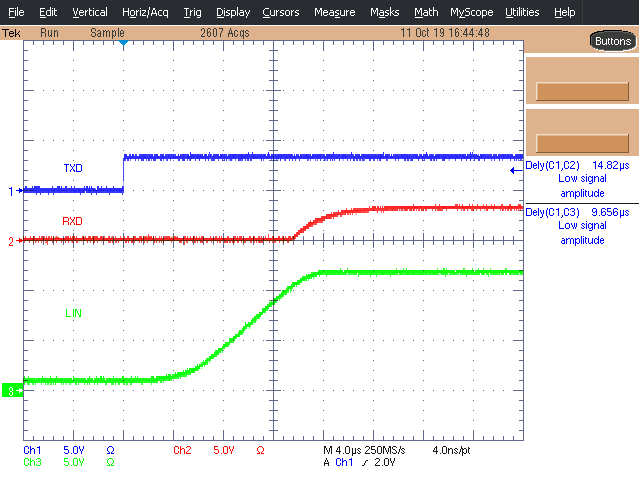This screenshot has width=640, height=480.
Task: Select the green channel 3 reference marker
Action: 12,390
